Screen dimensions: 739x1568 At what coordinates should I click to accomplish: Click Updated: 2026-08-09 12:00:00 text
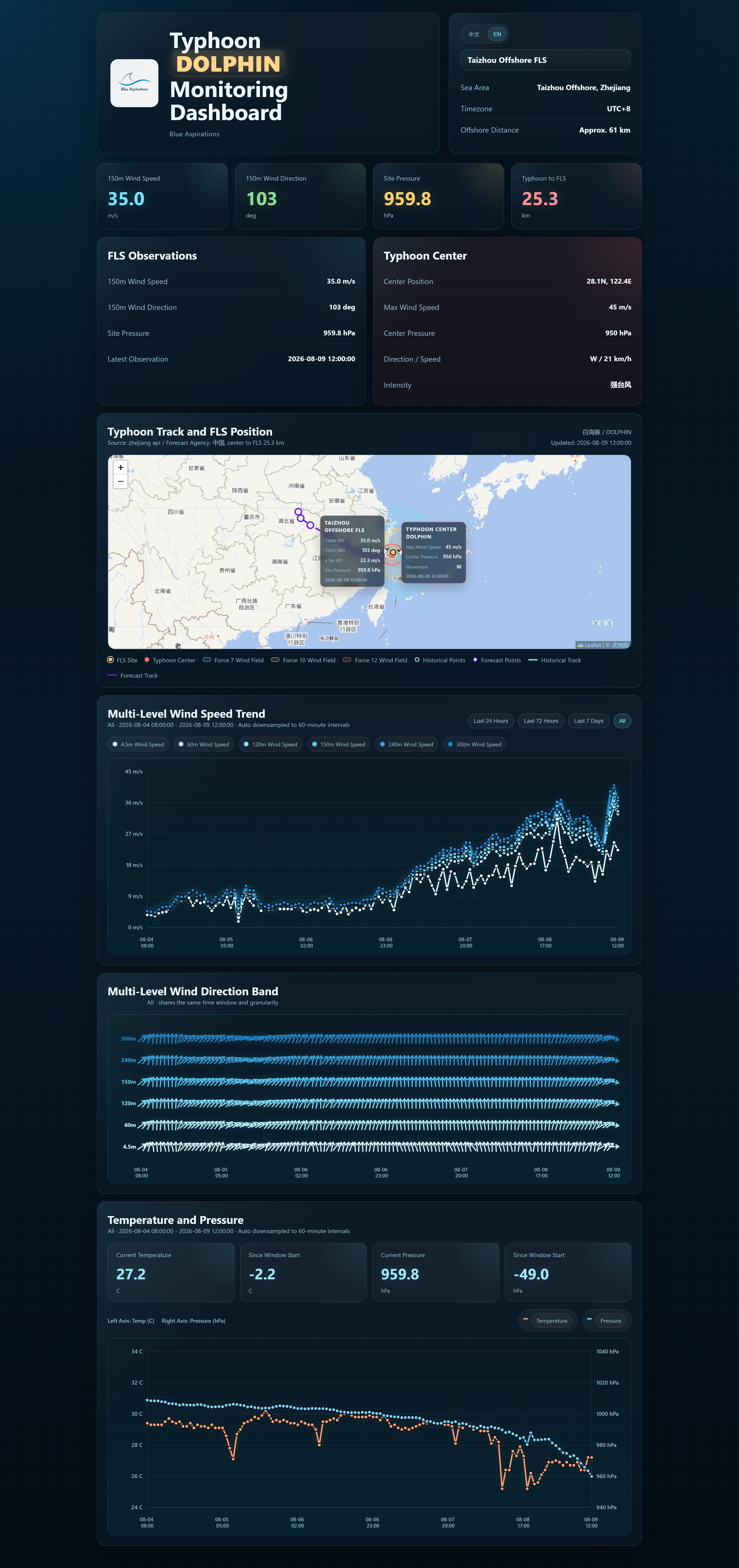(591, 443)
